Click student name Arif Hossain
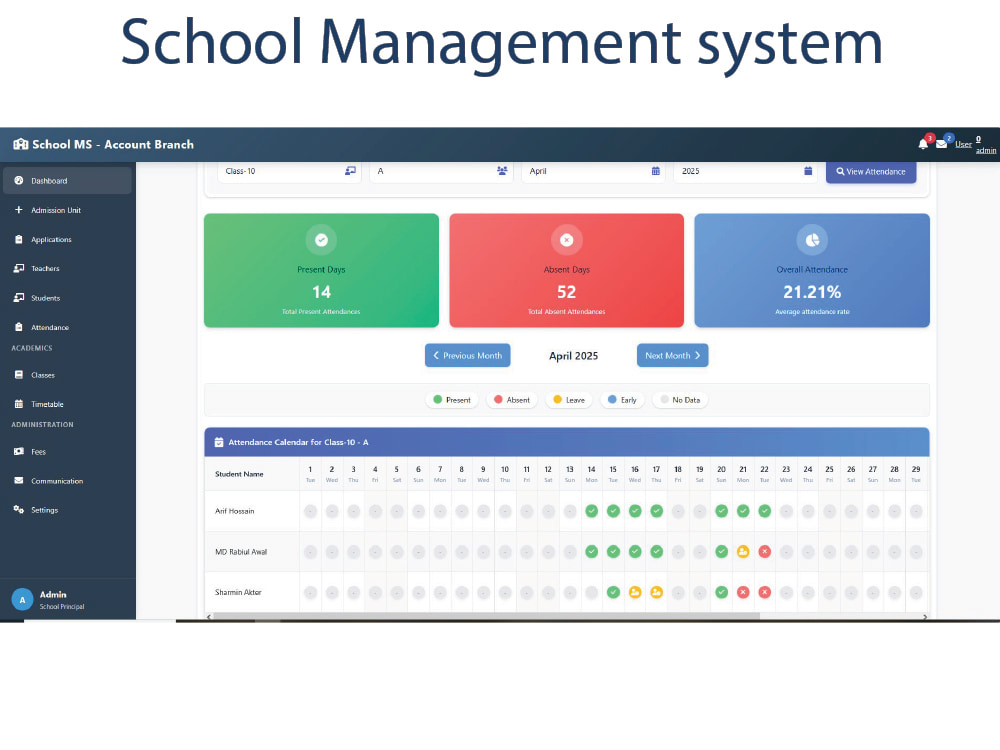This screenshot has width=1000, height=750. click(x=235, y=511)
